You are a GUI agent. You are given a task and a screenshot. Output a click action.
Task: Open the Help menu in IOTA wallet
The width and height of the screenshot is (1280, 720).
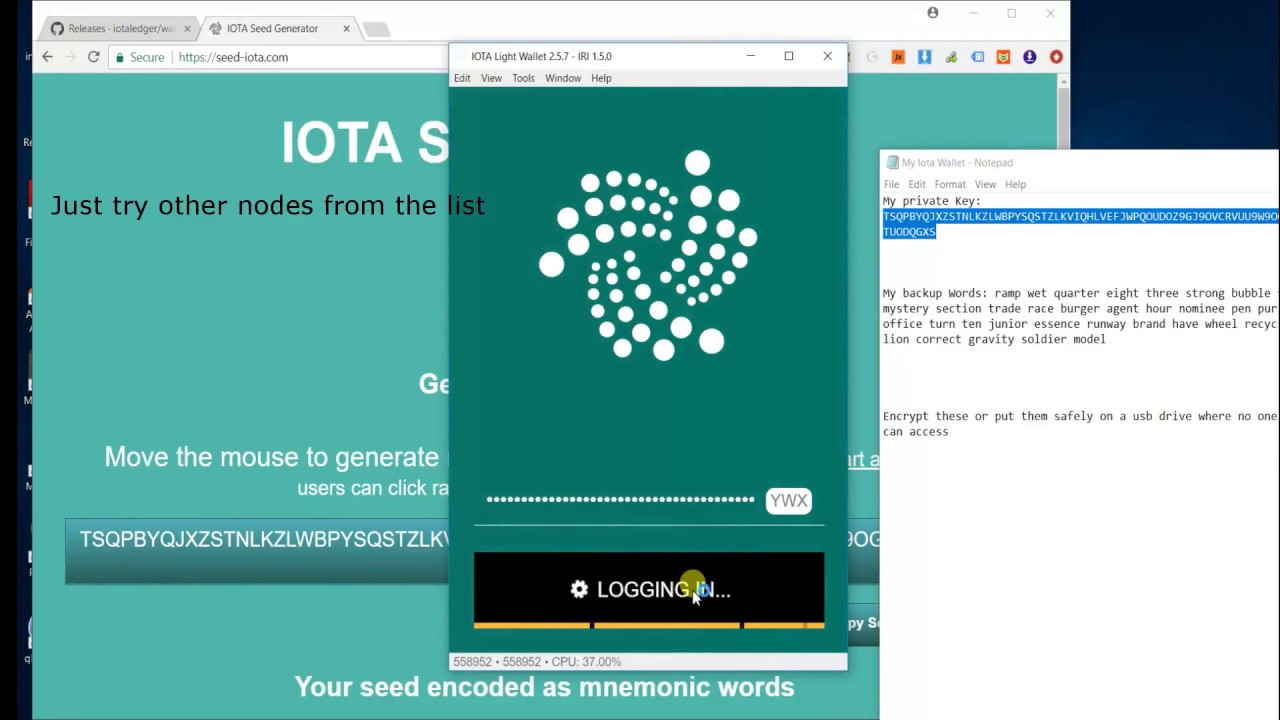601,78
